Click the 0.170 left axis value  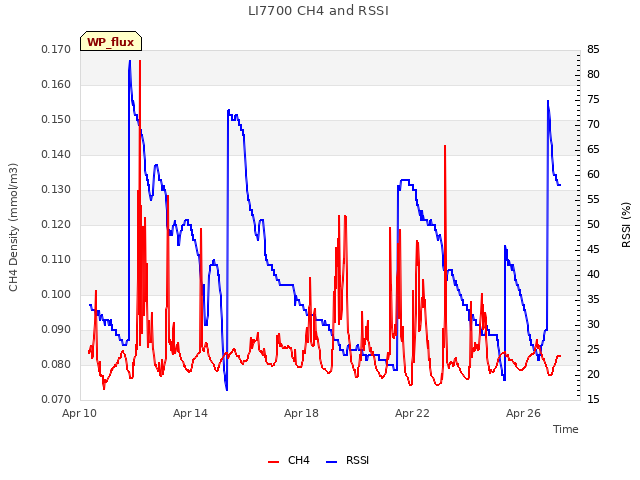pyautogui.click(x=56, y=49)
